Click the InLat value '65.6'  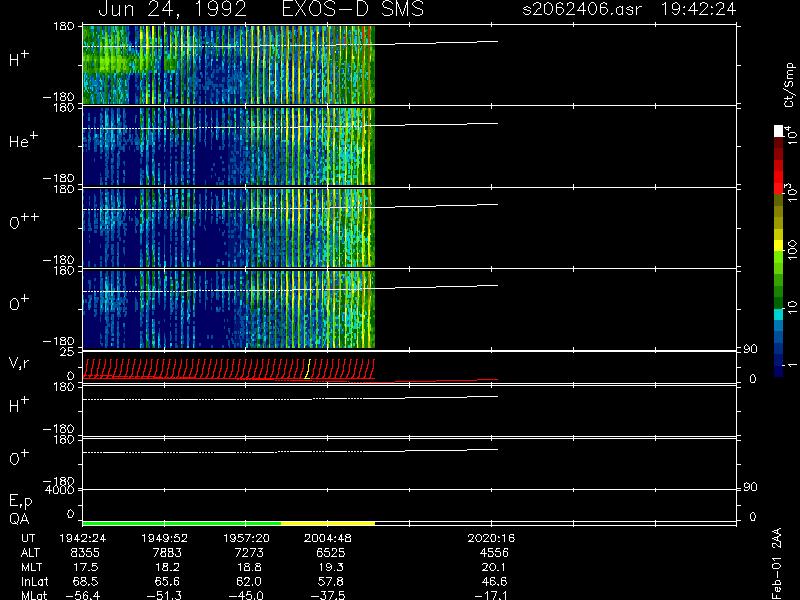coord(168,581)
